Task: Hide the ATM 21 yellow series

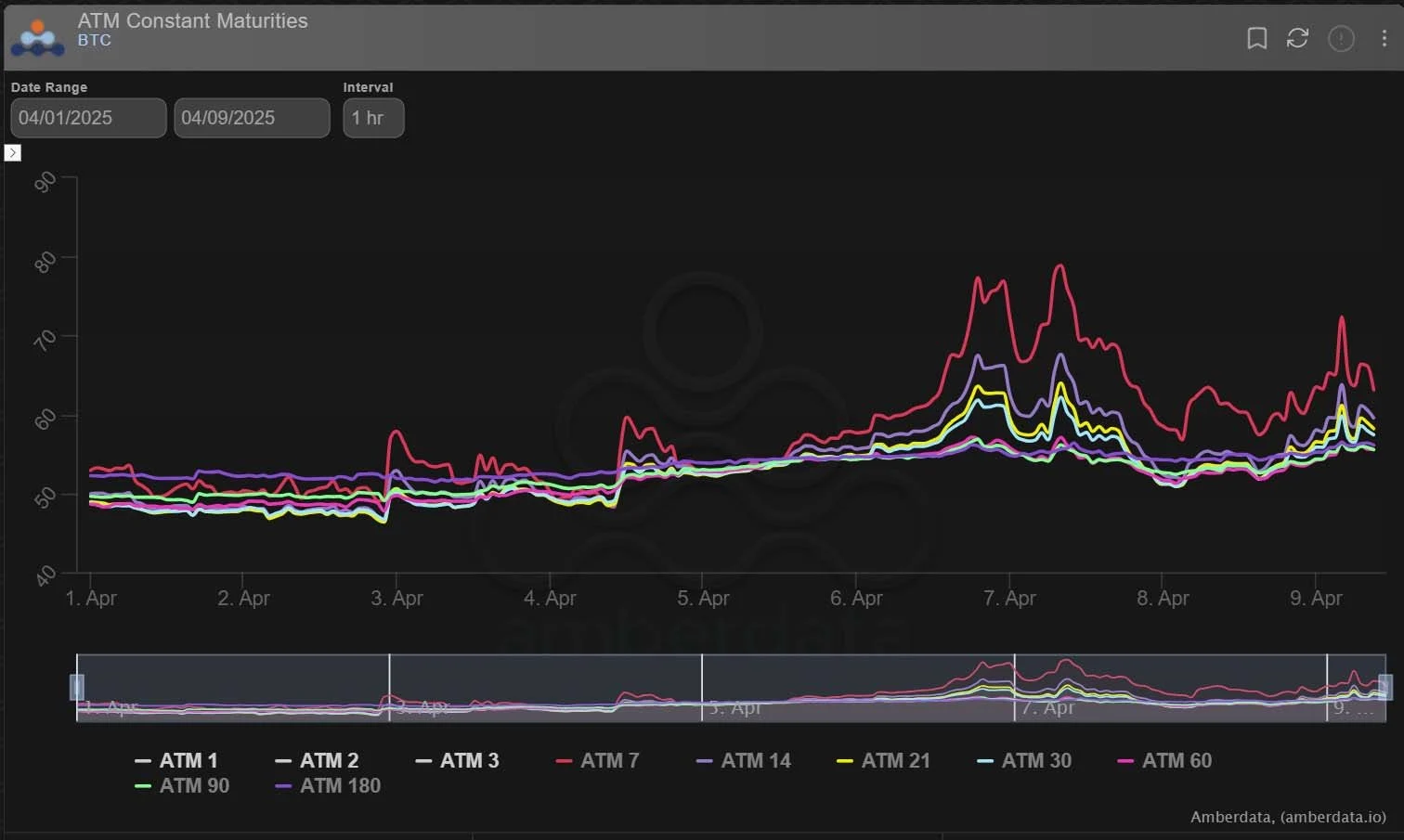Action: pos(883,761)
